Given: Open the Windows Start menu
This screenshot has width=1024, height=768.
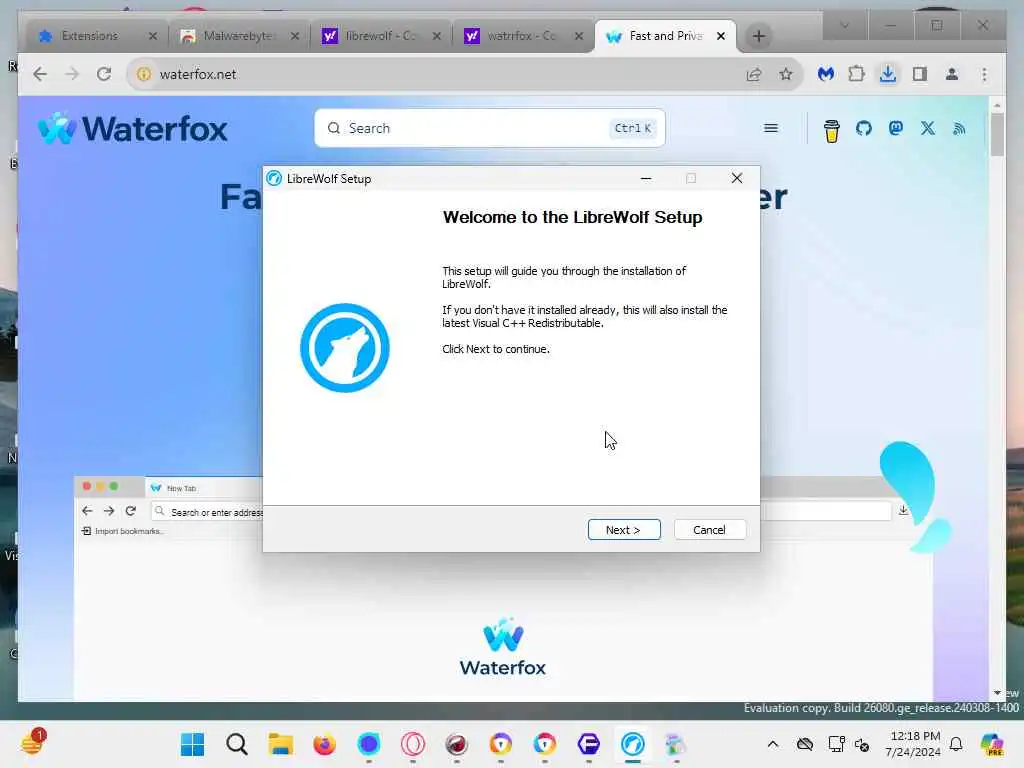Looking at the screenshot, I should pyautogui.click(x=193, y=744).
